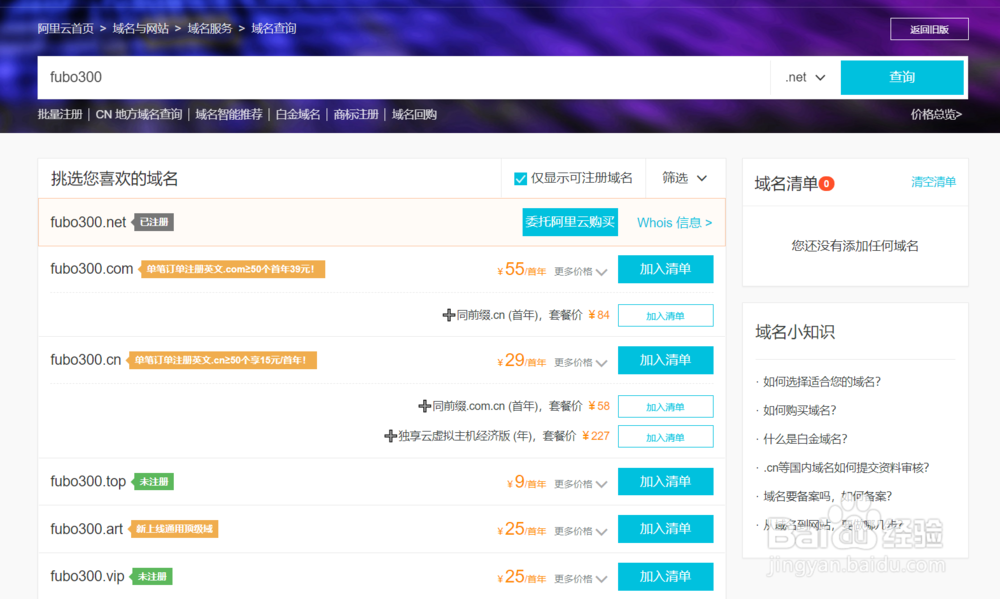
Task: Open 如何购买域名? article
Action: pyautogui.click(x=799, y=410)
